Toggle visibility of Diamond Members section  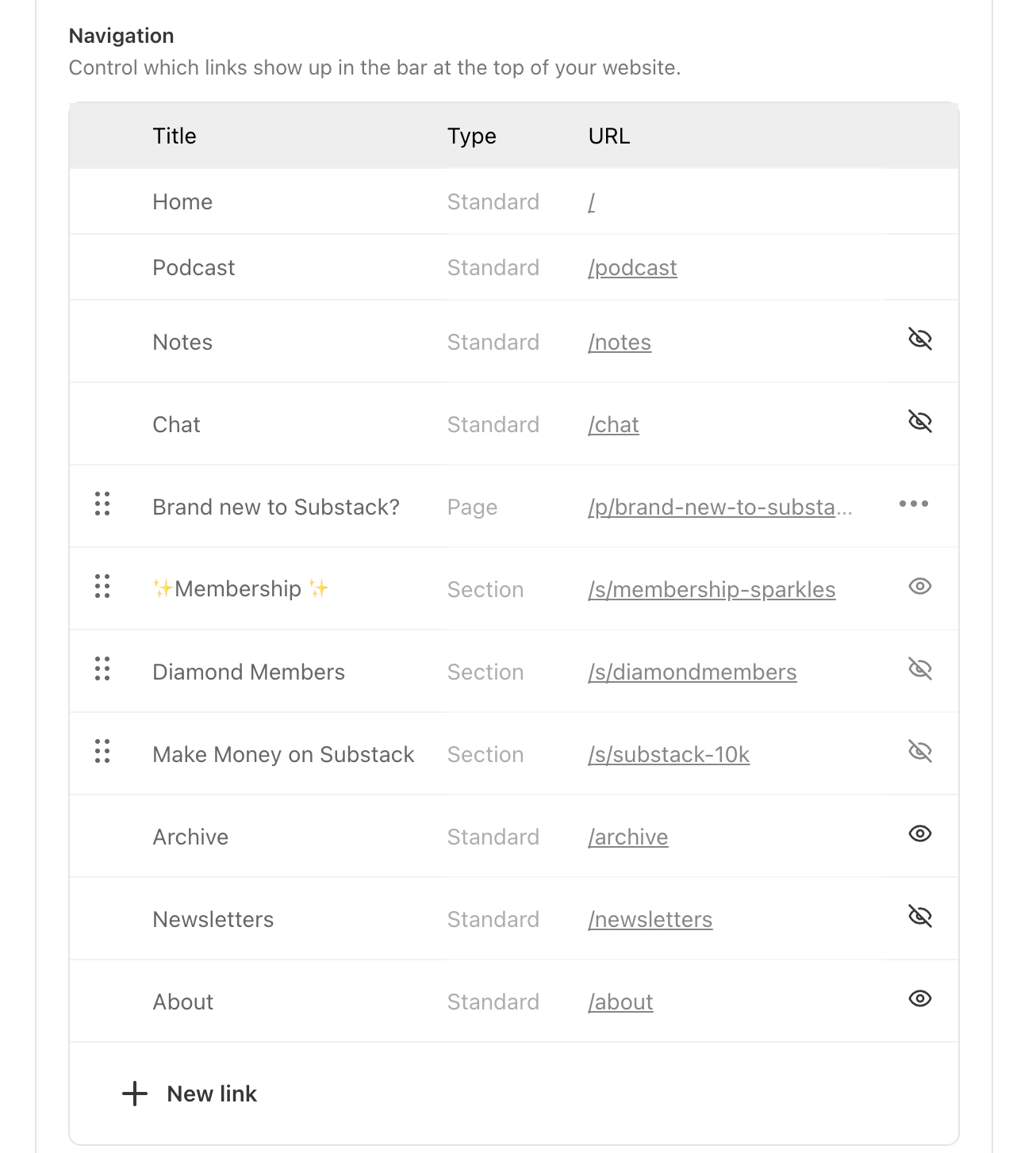point(920,668)
